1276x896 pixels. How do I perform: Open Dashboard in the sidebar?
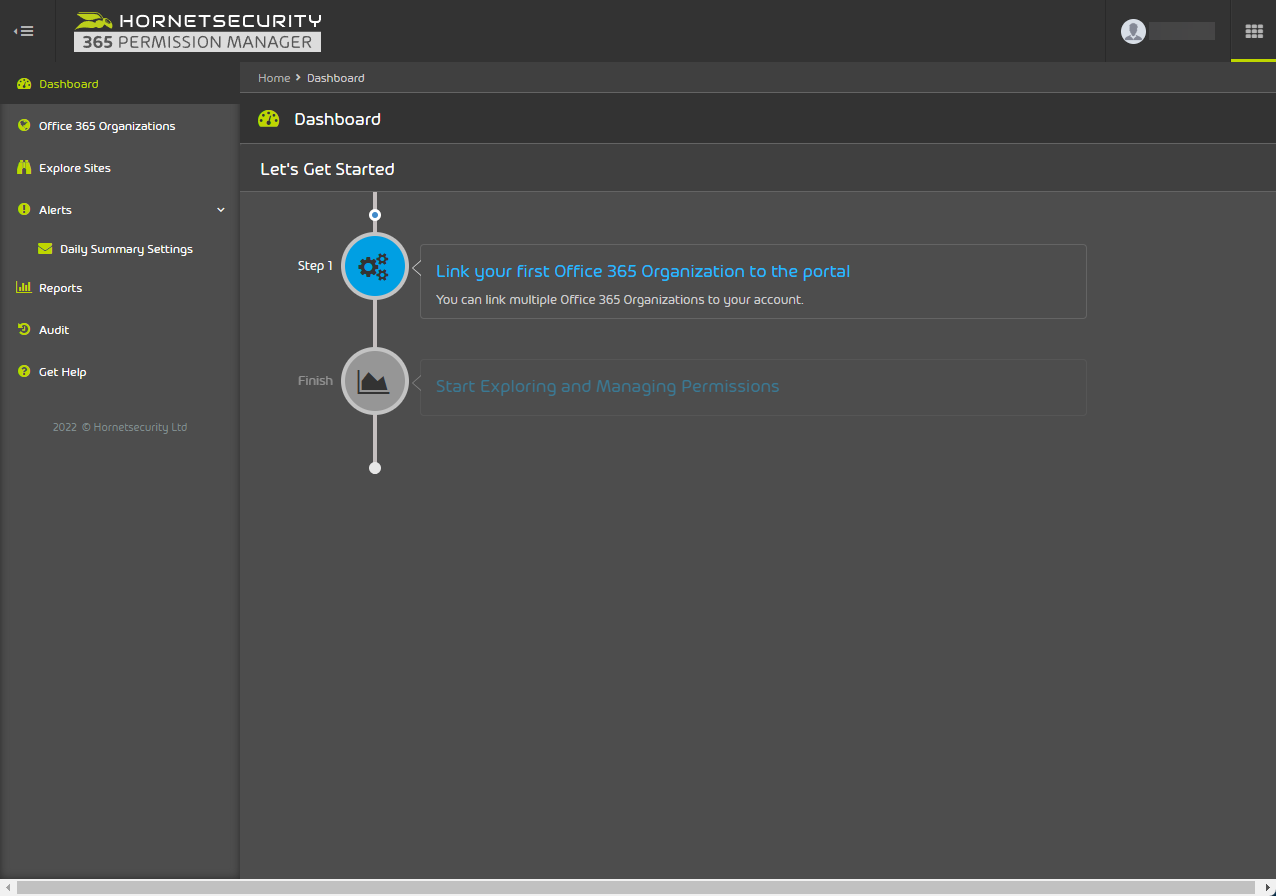click(120, 84)
